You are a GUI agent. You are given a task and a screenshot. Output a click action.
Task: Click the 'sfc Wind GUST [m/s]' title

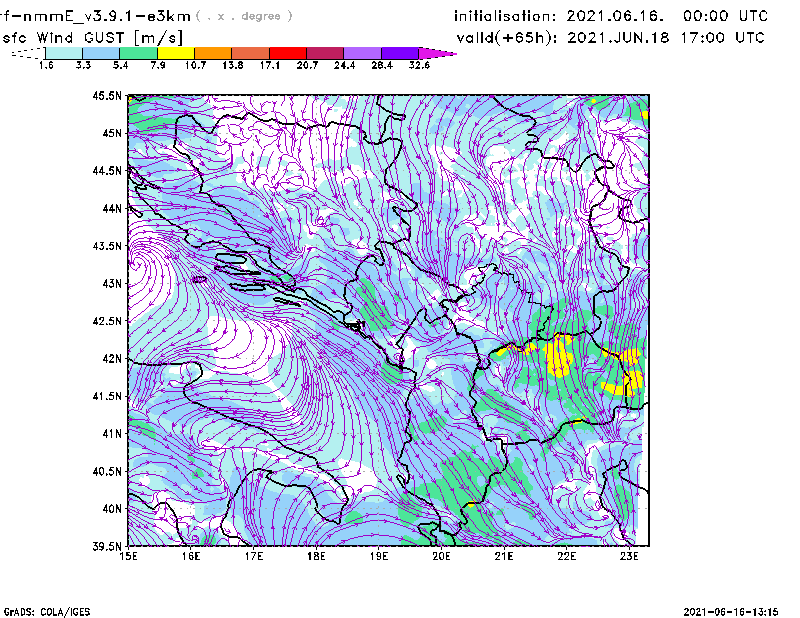[92, 38]
